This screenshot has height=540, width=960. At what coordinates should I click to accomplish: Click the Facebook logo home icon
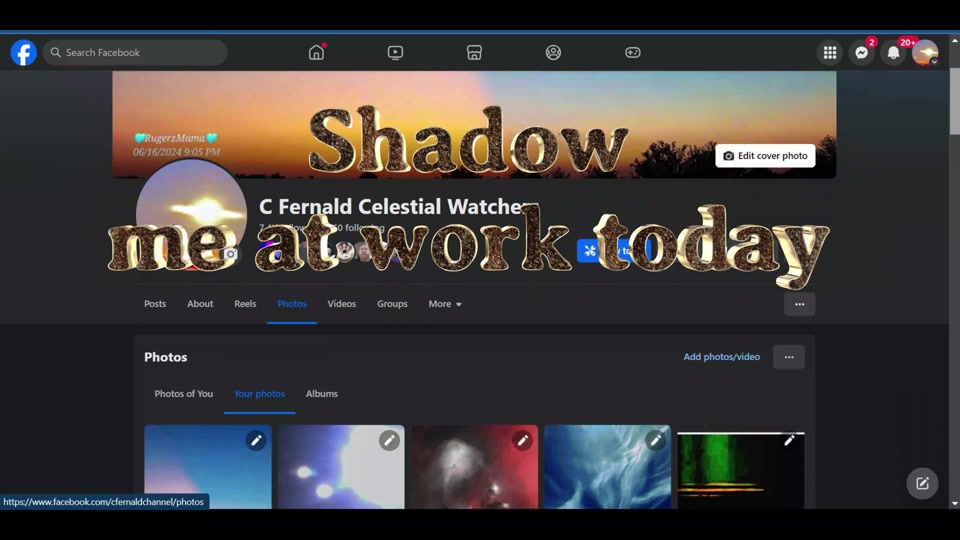[24, 53]
